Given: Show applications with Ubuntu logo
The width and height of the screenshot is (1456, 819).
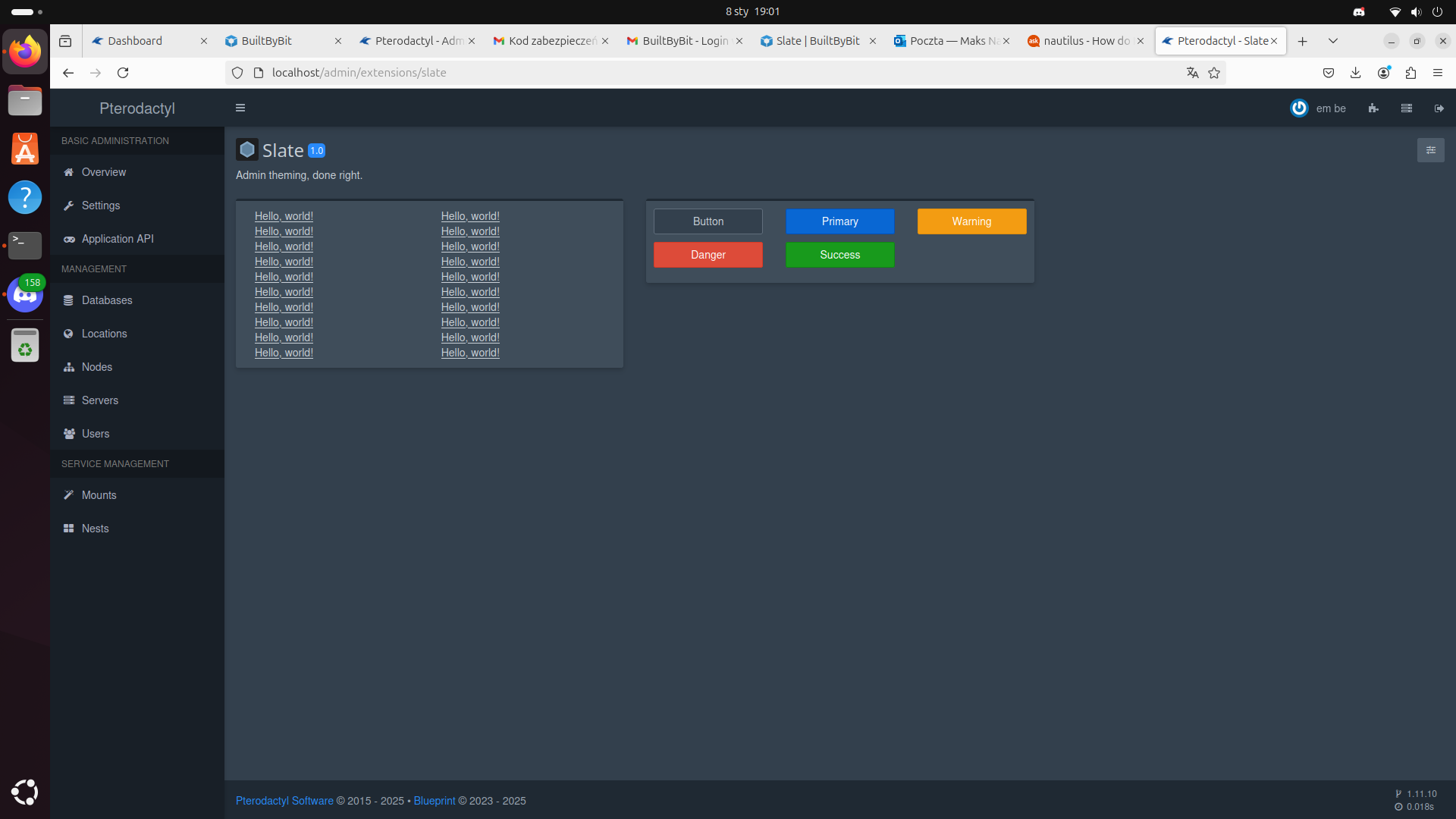Looking at the screenshot, I should (x=25, y=792).
